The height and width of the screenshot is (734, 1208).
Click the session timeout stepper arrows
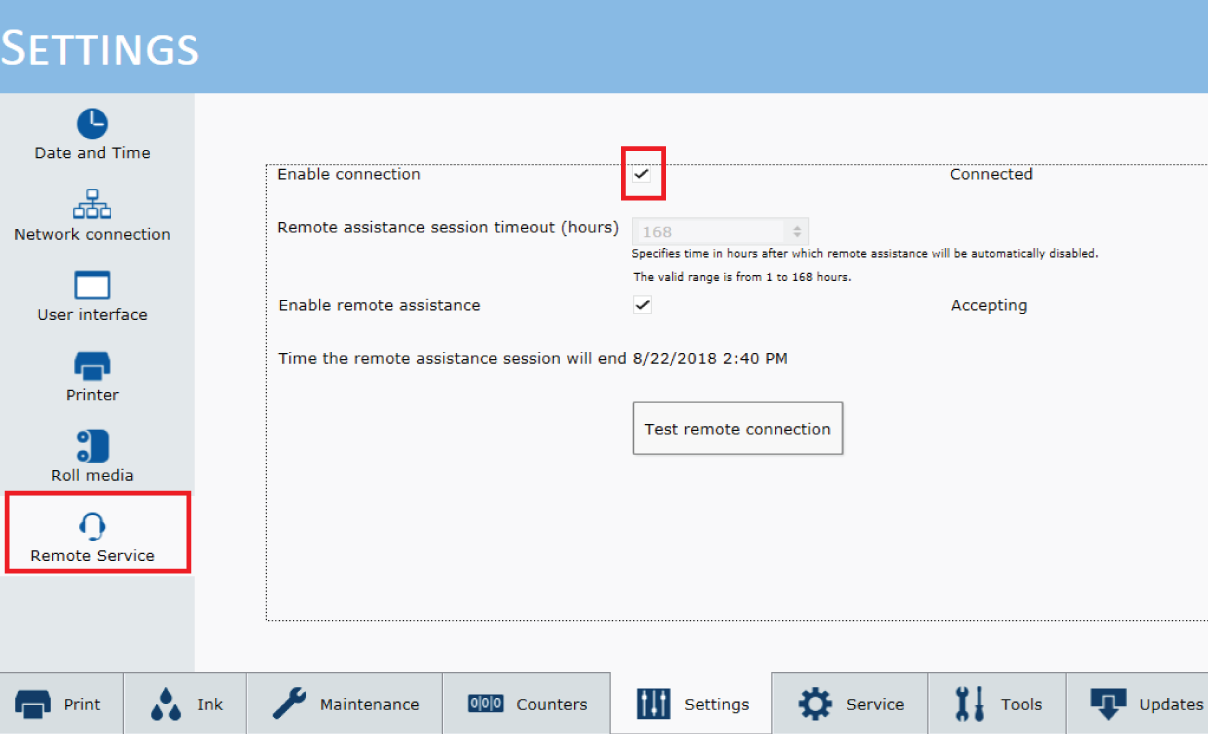[x=797, y=232]
